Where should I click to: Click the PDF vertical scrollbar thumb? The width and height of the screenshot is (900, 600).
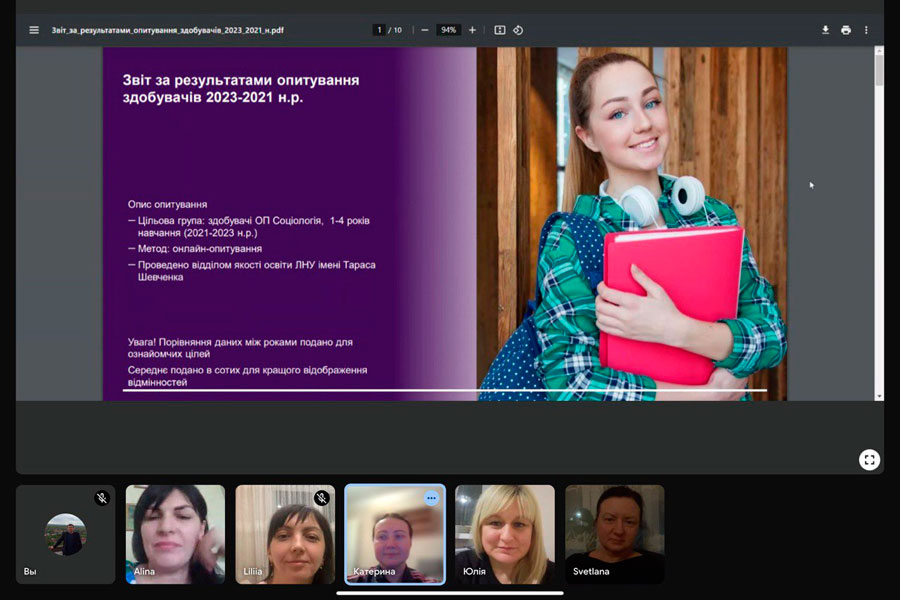[879, 70]
